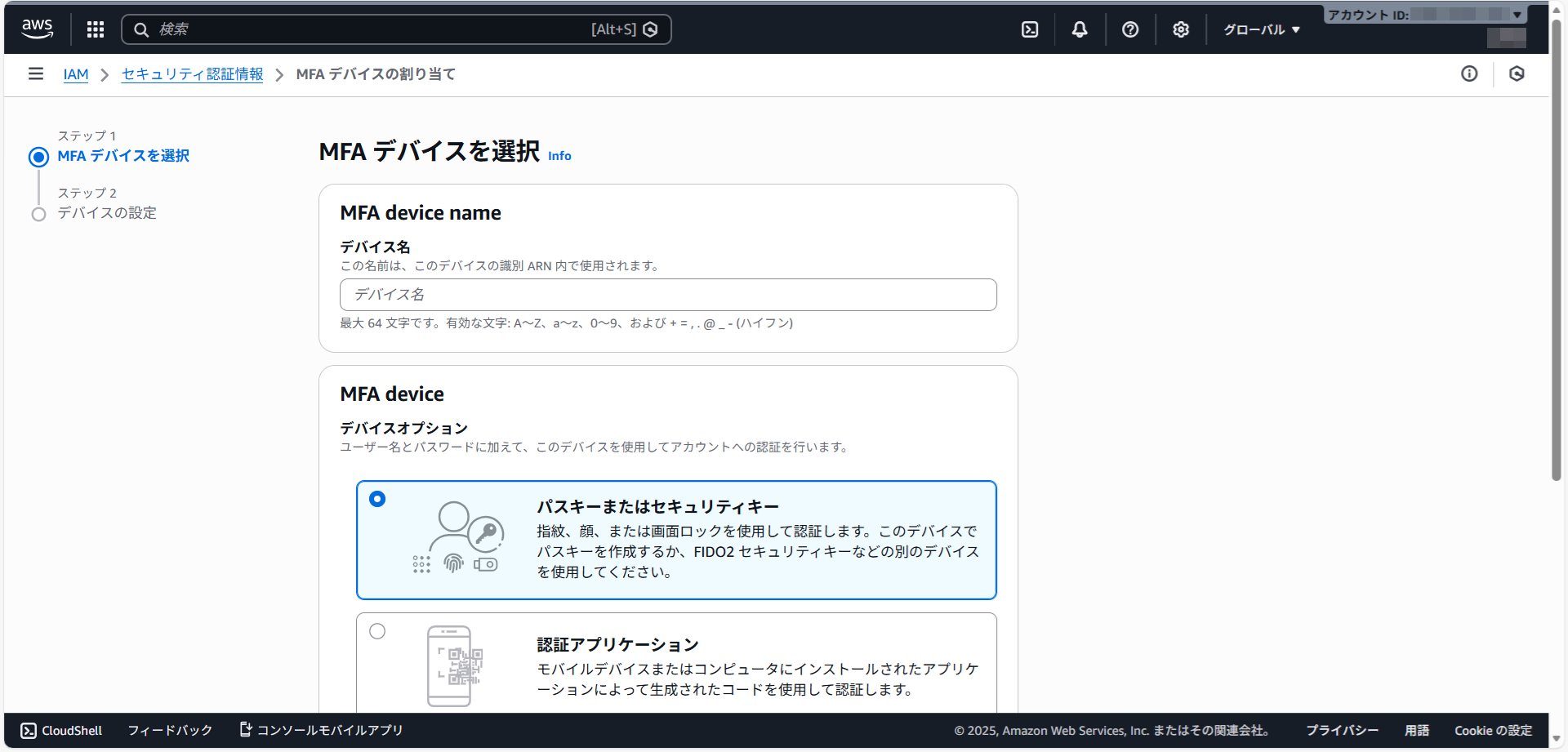Go to IAM breadcrumb link
The width and height of the screenshot is (1568, 752).
(x=76, y=74)
